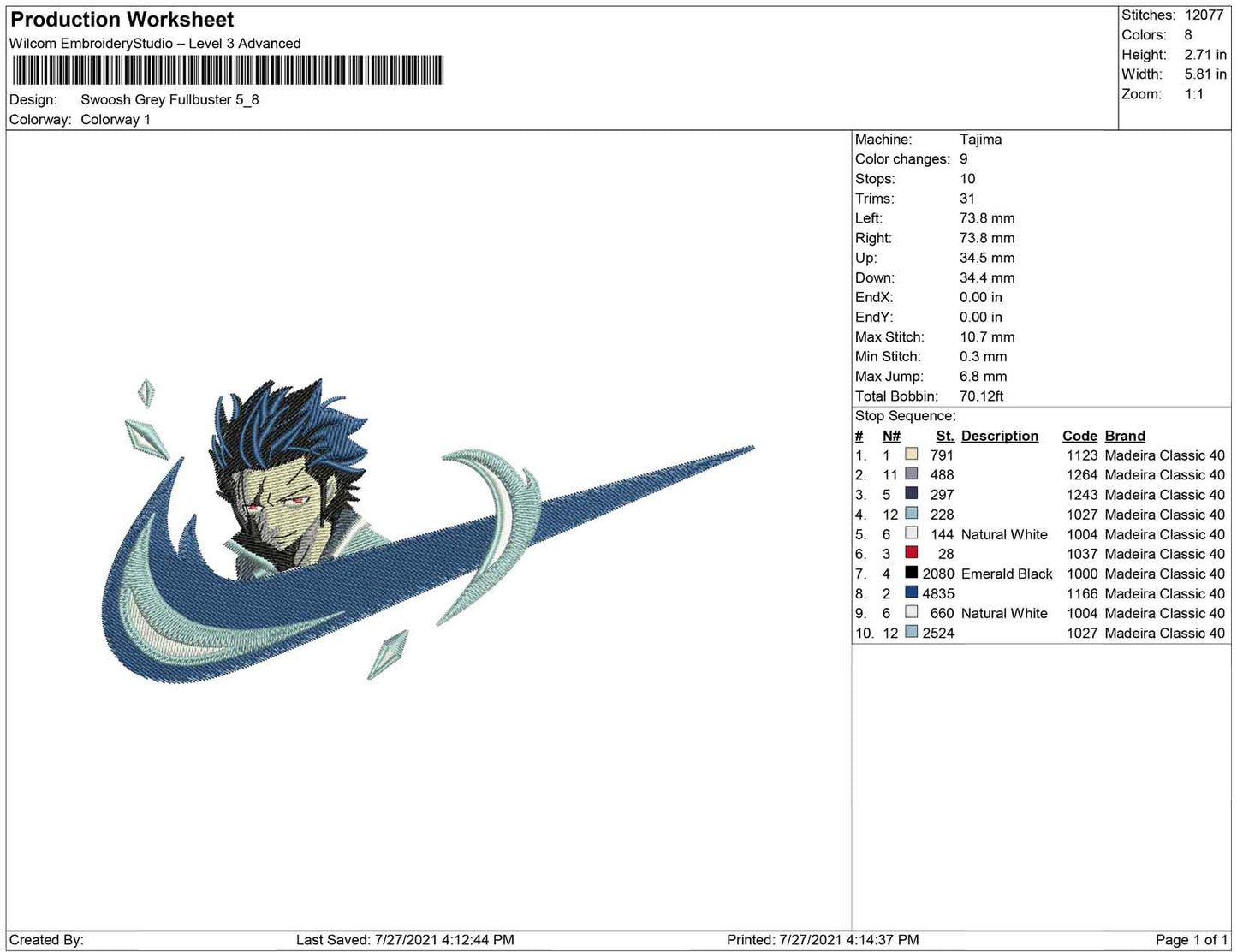Viewport: 1237px width, 952px height.
Task: Click the embroidery design preview image
Action: [427, 531]
